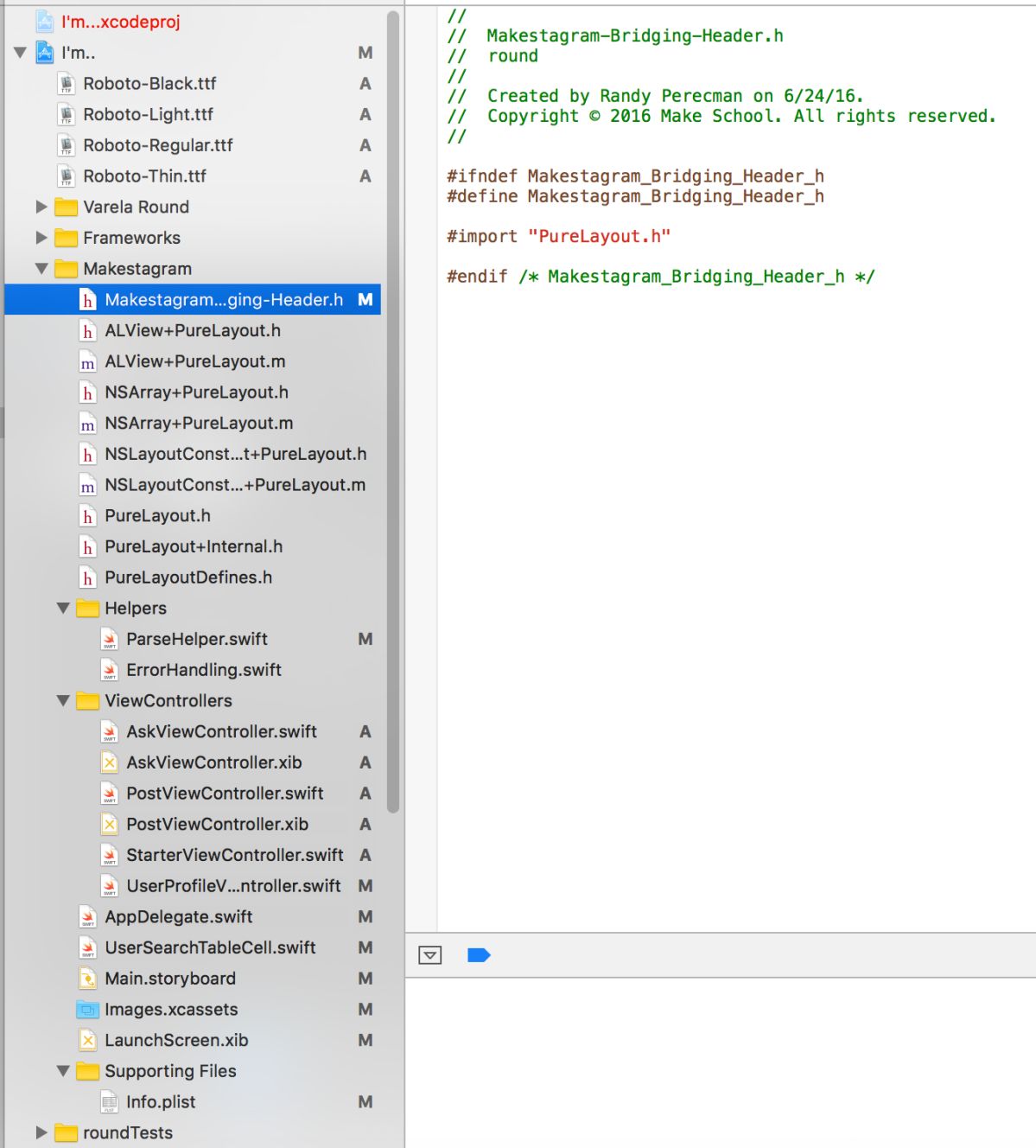1036x1148 pixels.
Task: Click the #ifndef Makestagram_Bridging_Header_h line
Action: 635,176
